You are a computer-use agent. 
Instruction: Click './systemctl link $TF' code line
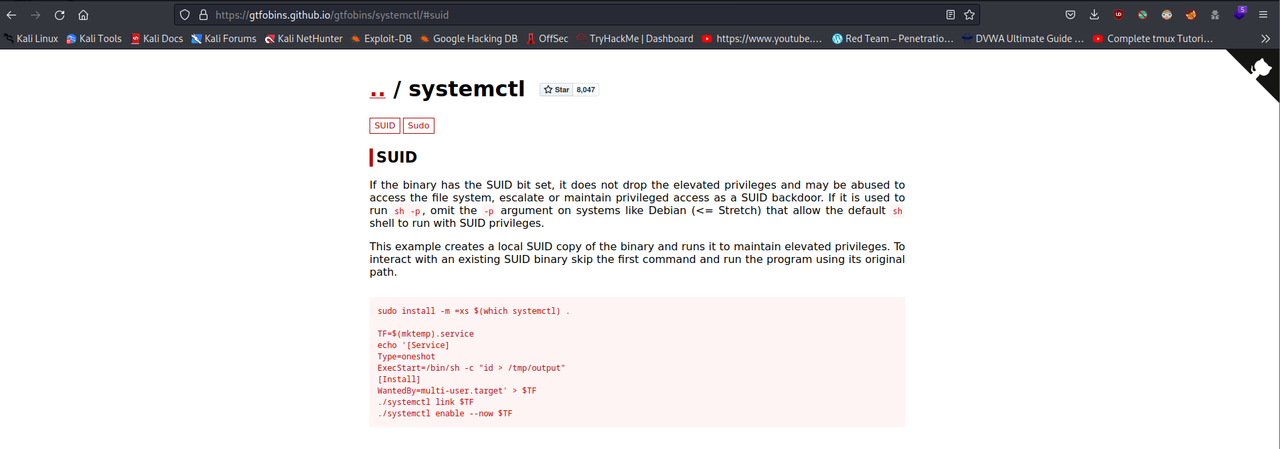pos(425,402)
